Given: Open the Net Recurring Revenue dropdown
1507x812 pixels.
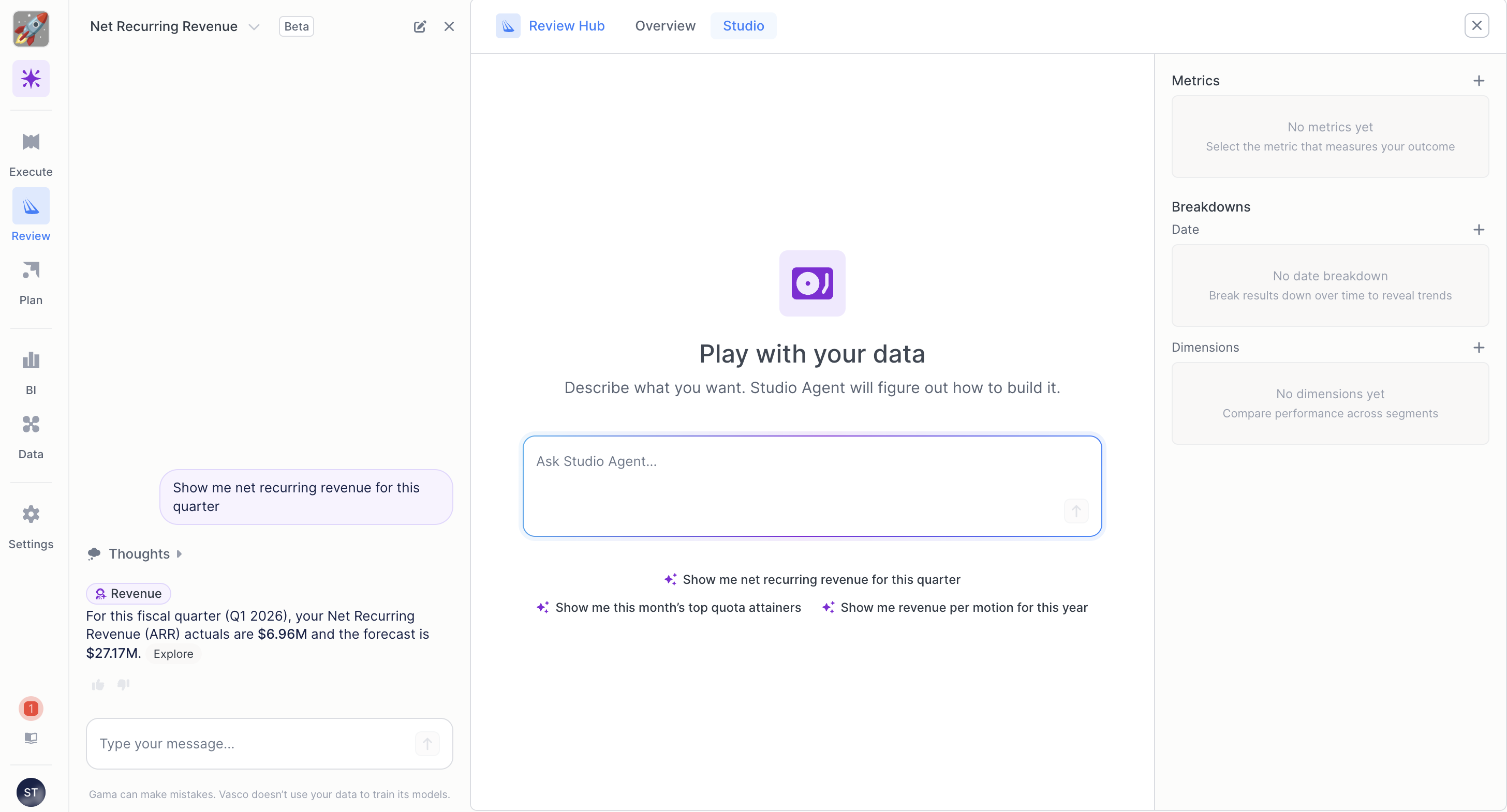Looking at the screenshot, I should pos(254,26).
